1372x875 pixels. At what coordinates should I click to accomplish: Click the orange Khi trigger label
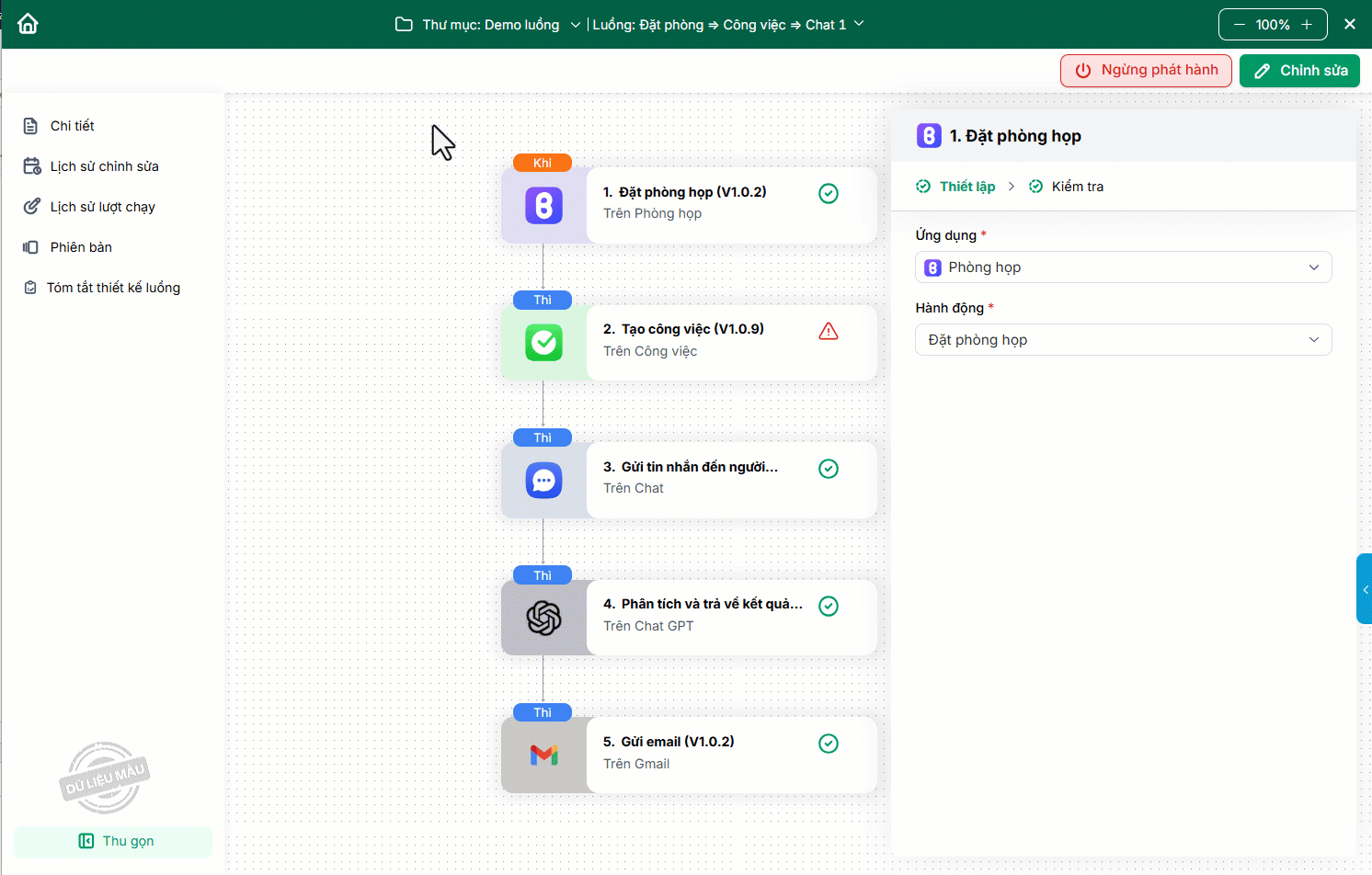543,163
